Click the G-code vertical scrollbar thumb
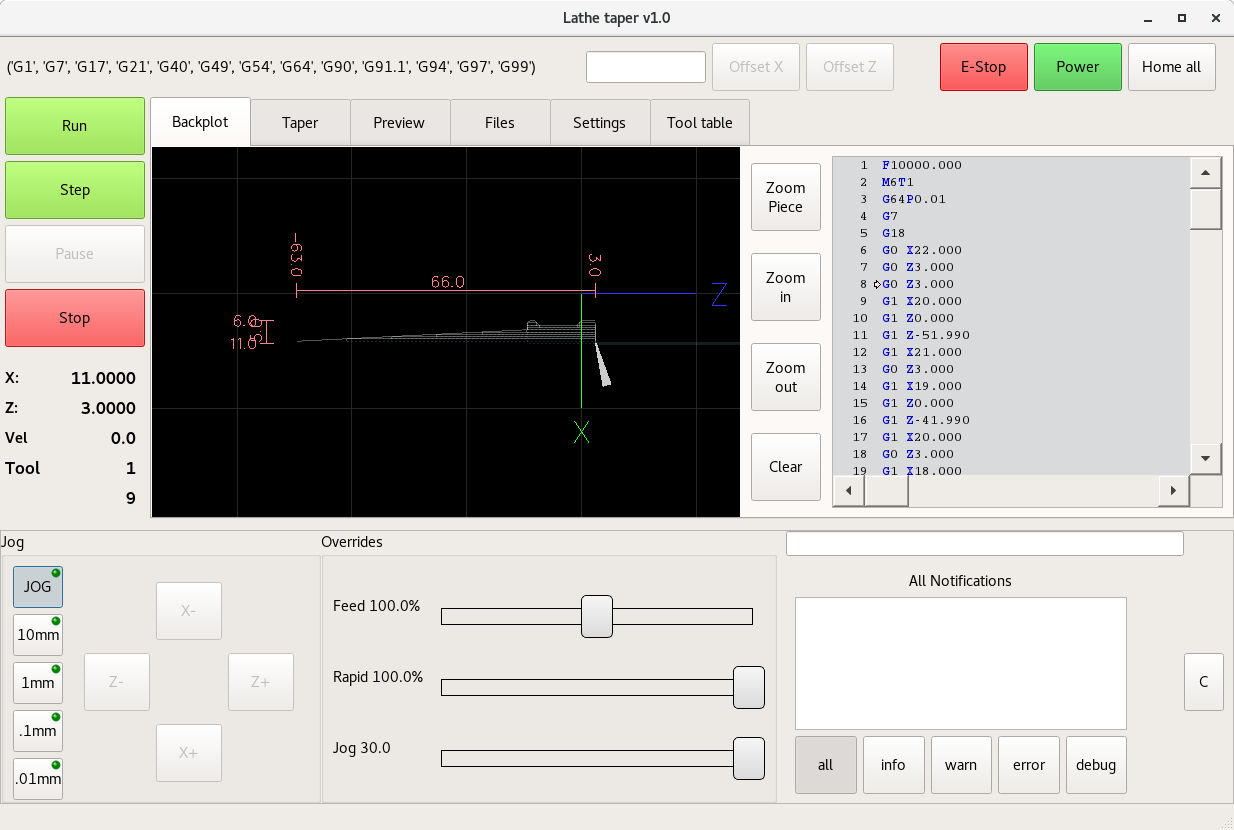 (x=1205, y=209)
